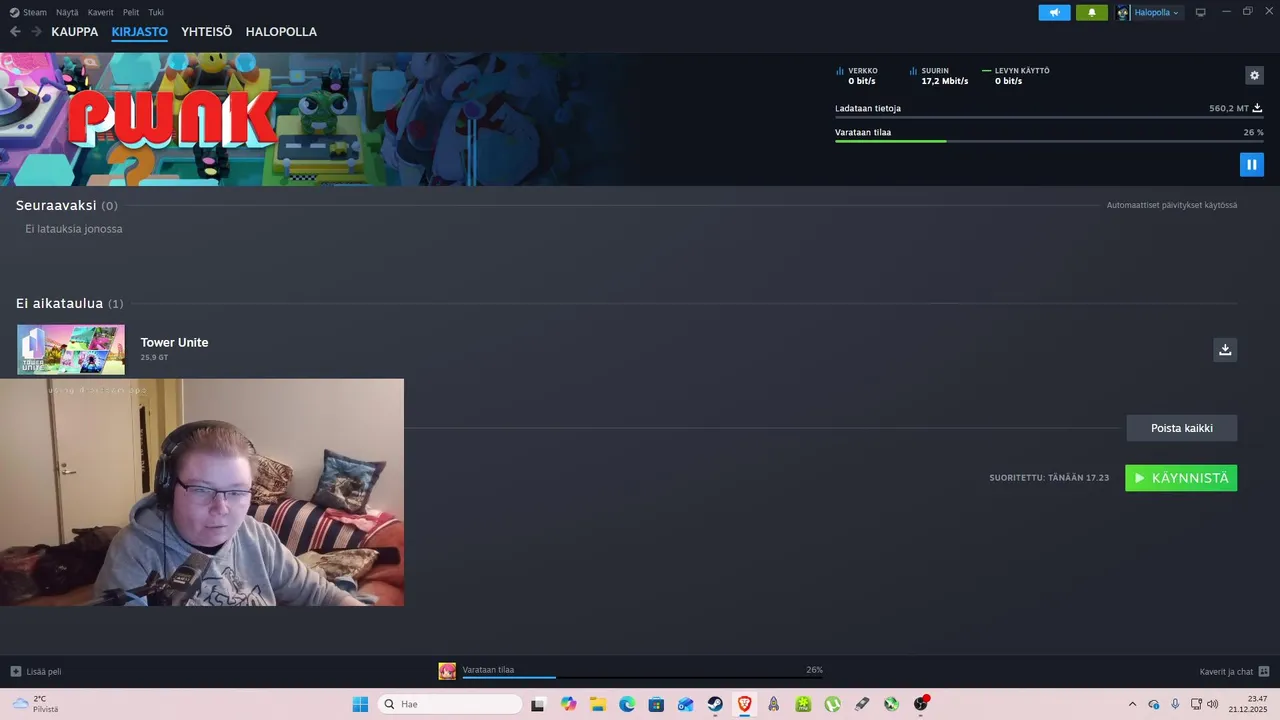Image resolution: width=1280 pixels, height=720 pixels.
Task: Click the Ei latauksia jonossa text
Action: point(74,229)
